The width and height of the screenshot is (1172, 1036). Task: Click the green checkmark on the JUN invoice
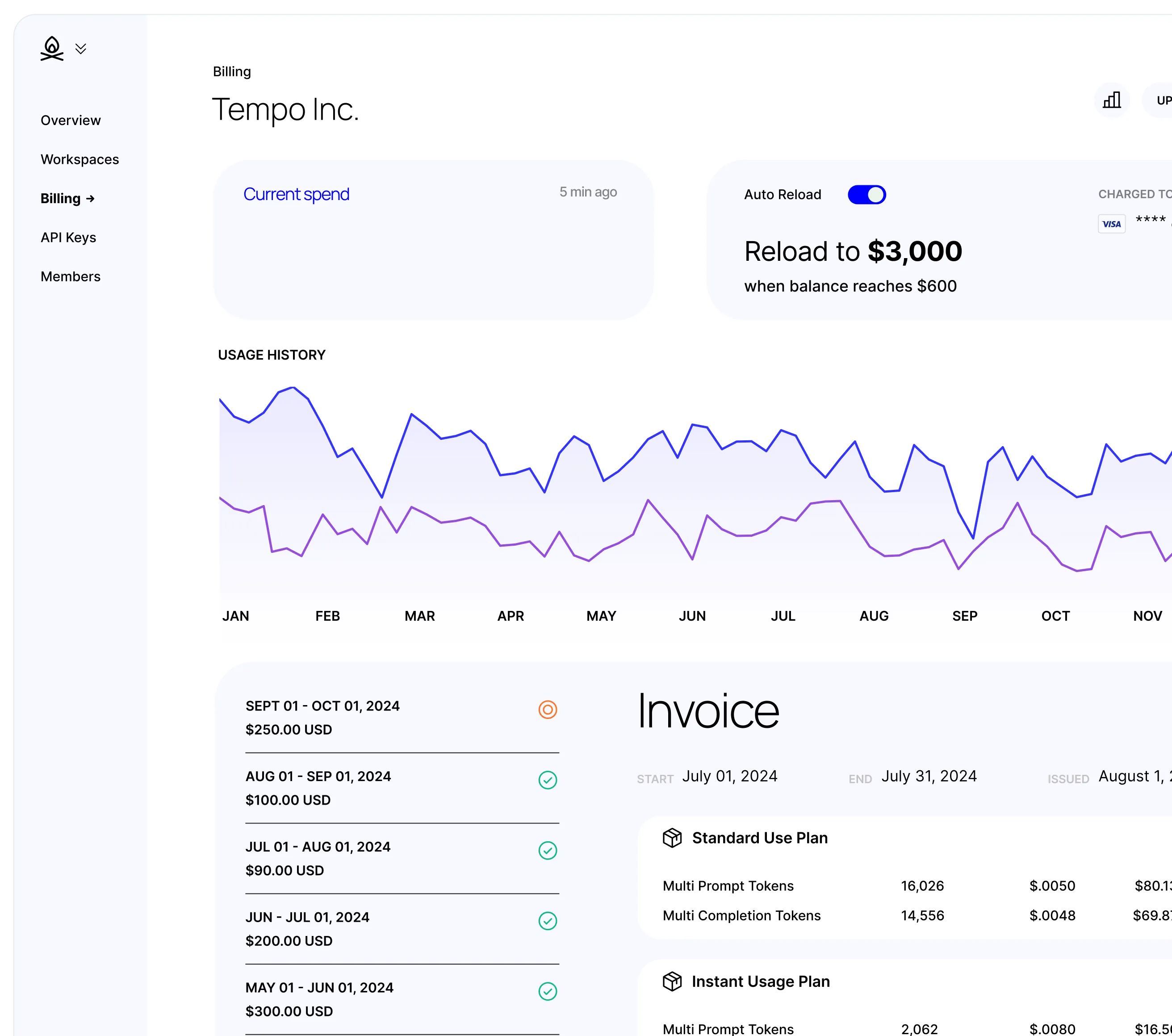pos(548,921)
